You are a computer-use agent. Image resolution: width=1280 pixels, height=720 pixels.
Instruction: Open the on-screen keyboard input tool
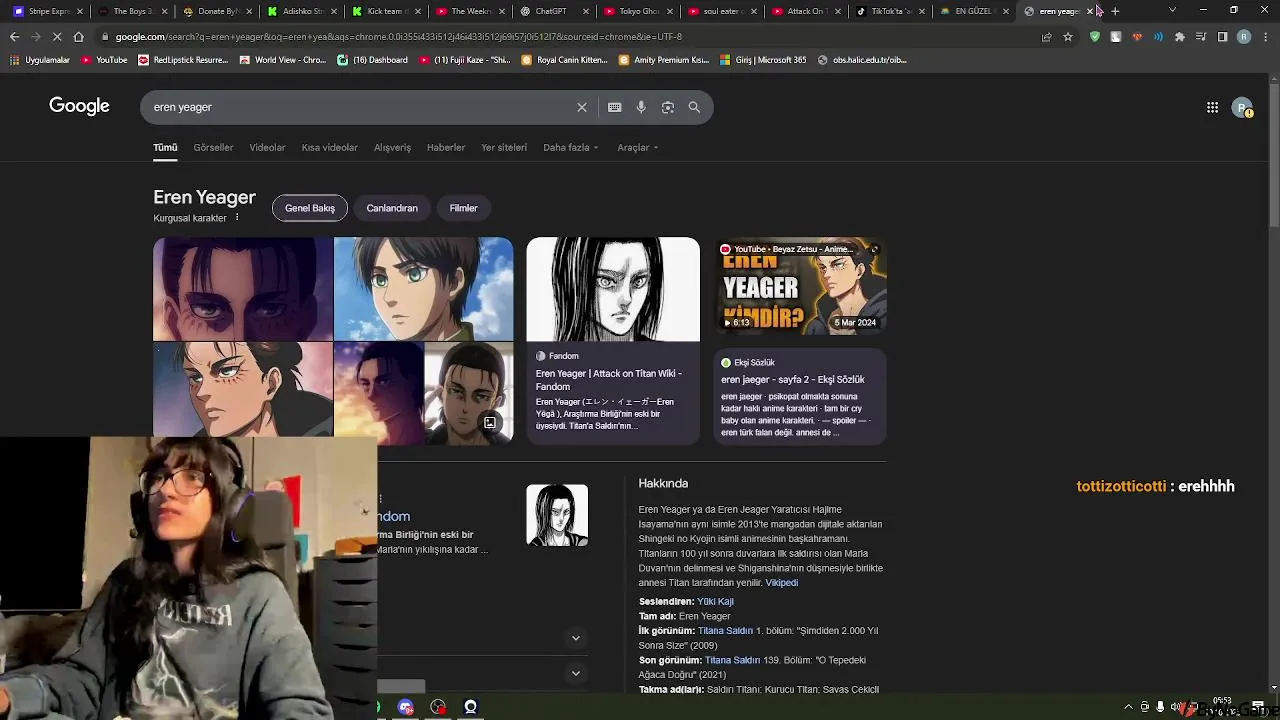[614, 107]
